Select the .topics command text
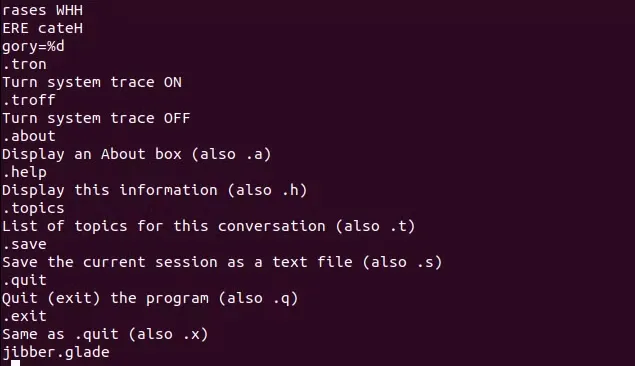This screenshot has height=366, width=635. (x=34, y=209)
